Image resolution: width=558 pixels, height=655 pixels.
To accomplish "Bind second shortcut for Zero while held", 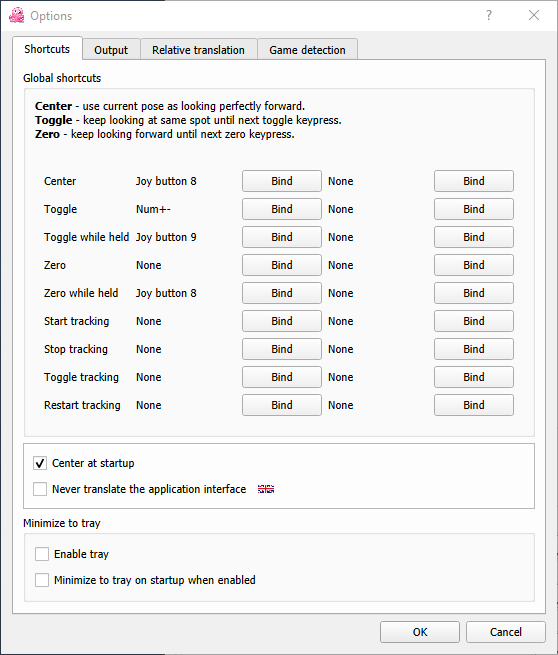I will (x=474, y=293).
